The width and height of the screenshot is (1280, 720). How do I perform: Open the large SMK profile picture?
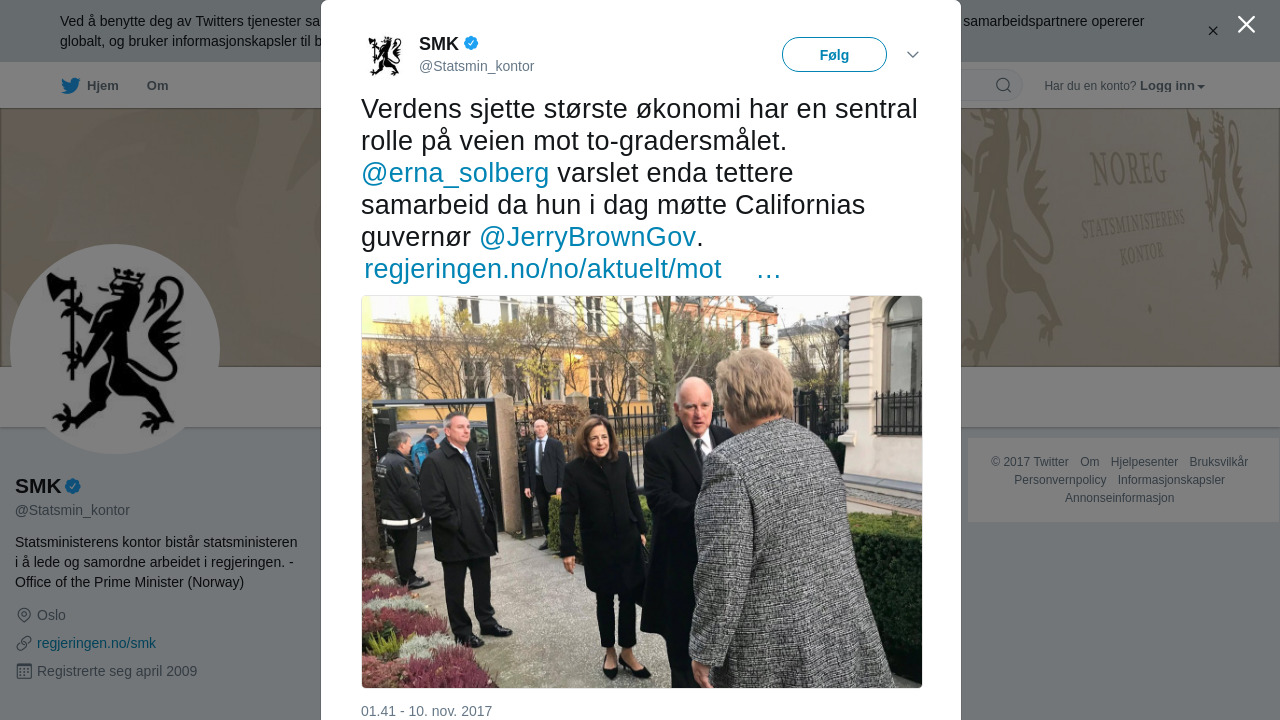coord(115,349)
